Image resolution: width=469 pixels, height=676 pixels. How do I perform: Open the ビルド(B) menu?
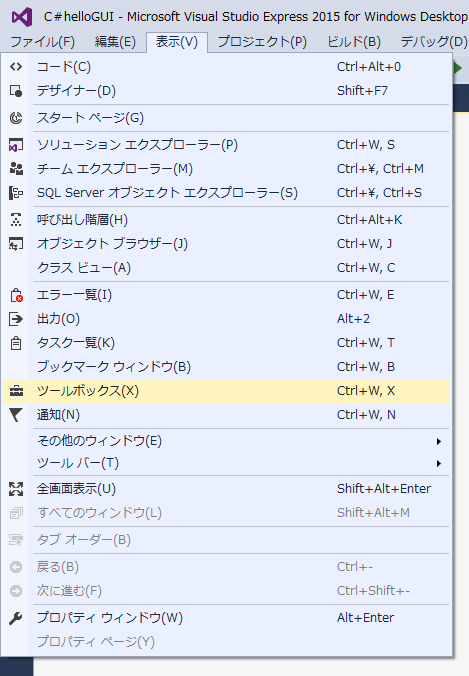[354, 42]
